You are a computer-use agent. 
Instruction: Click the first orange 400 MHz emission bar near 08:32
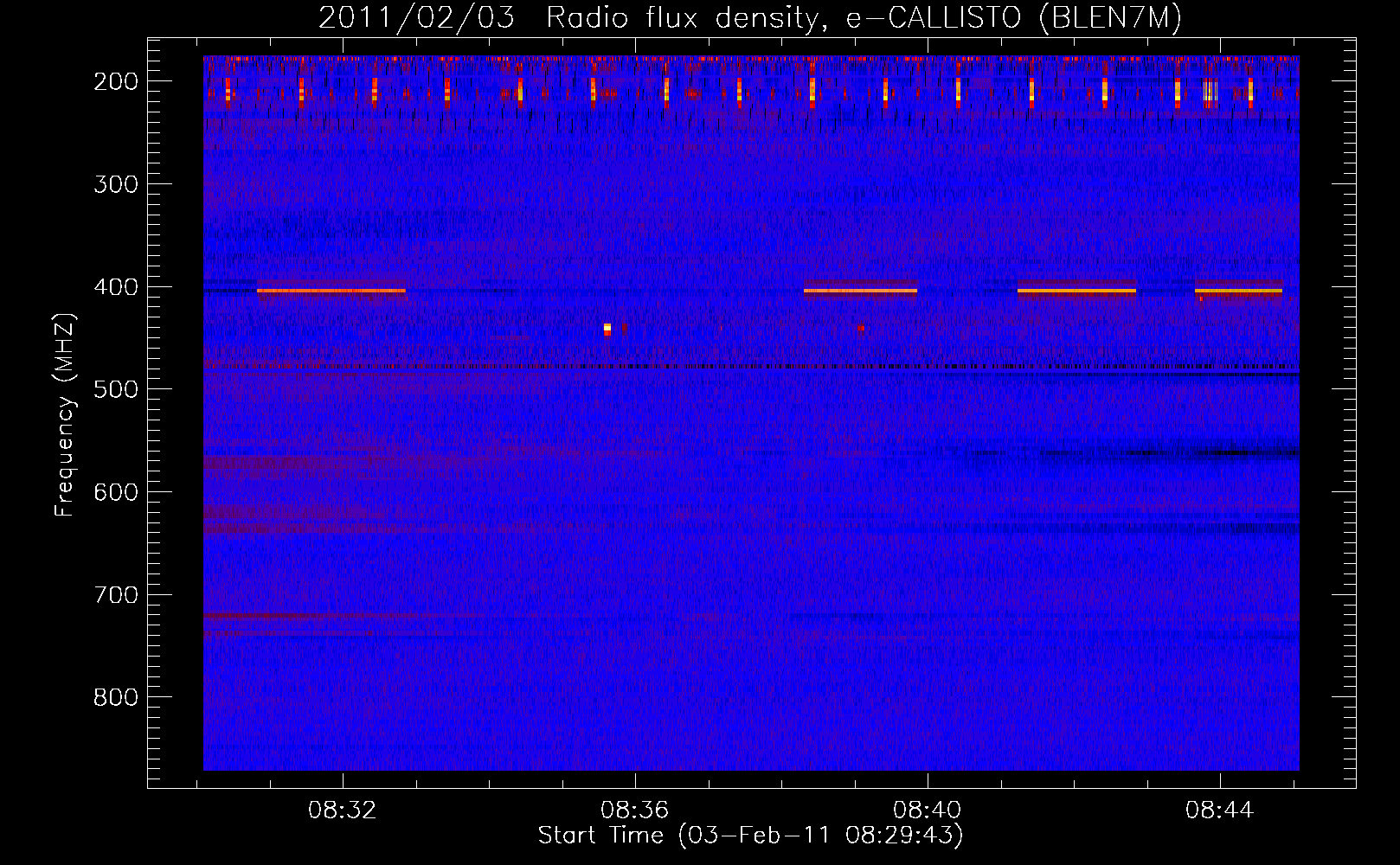pyautogui.click(x=331, y=291)
